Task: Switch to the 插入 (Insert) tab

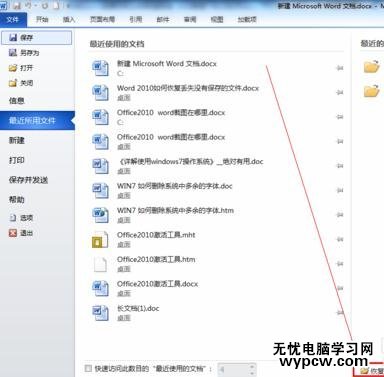Action: pos(69,19)
